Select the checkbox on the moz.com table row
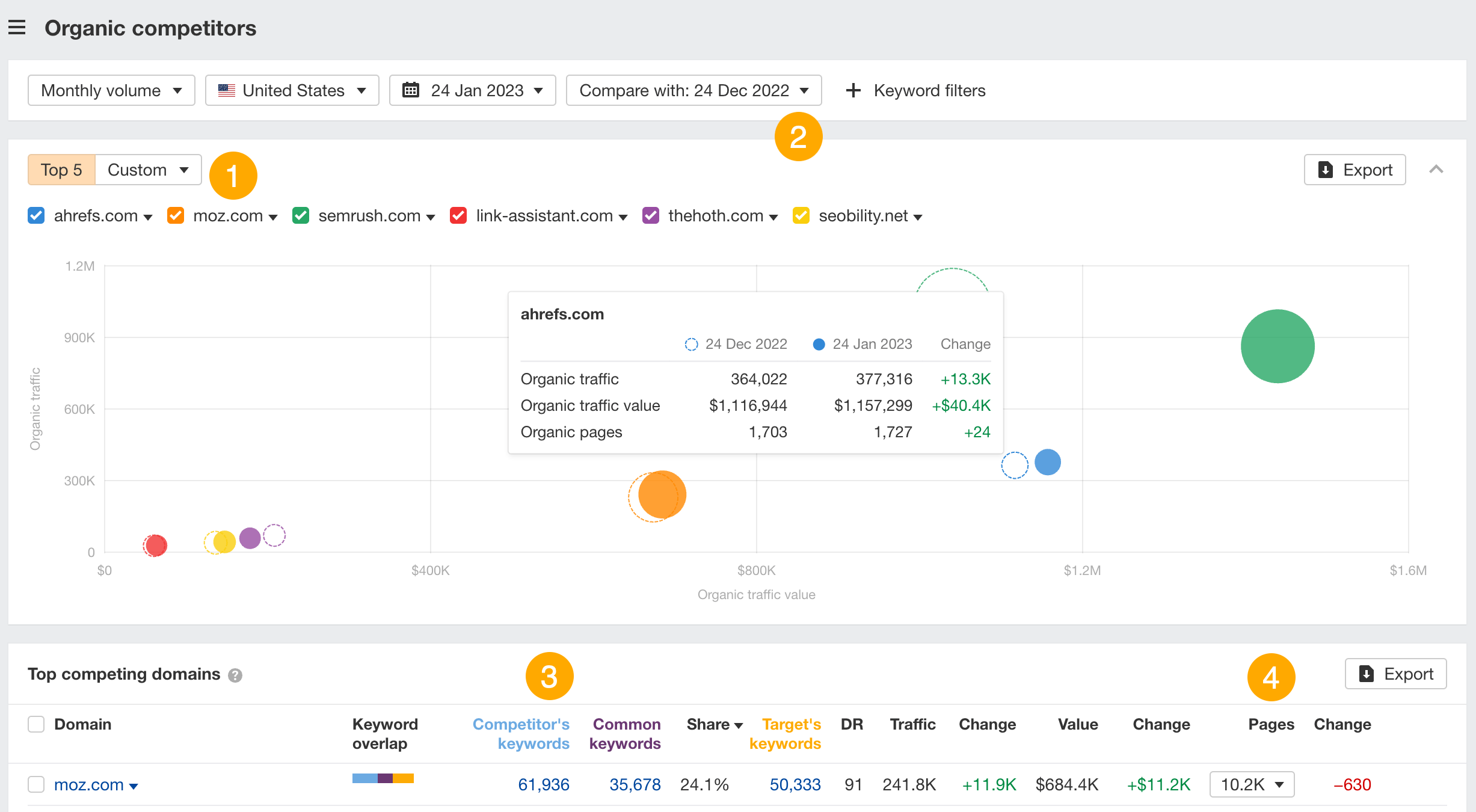 36,784
